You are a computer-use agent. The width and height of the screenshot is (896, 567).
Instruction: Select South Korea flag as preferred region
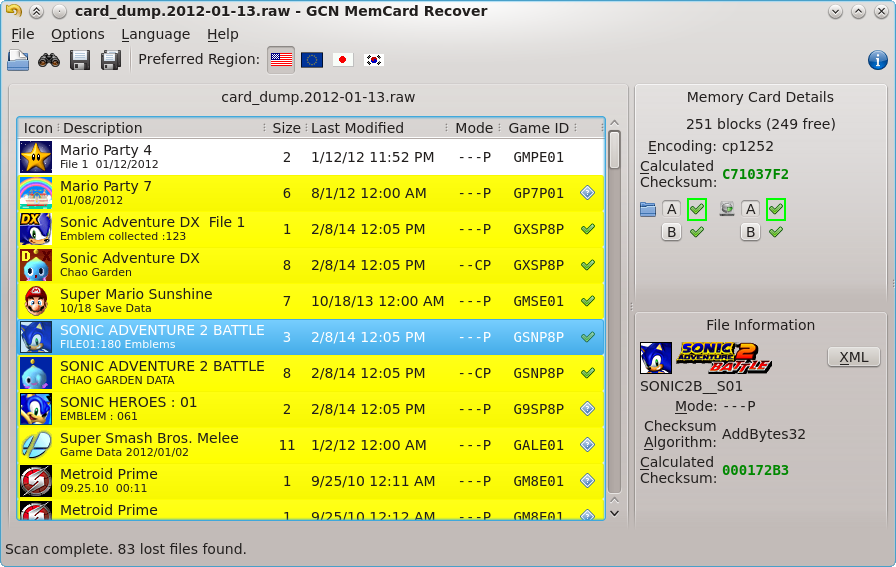374,60
